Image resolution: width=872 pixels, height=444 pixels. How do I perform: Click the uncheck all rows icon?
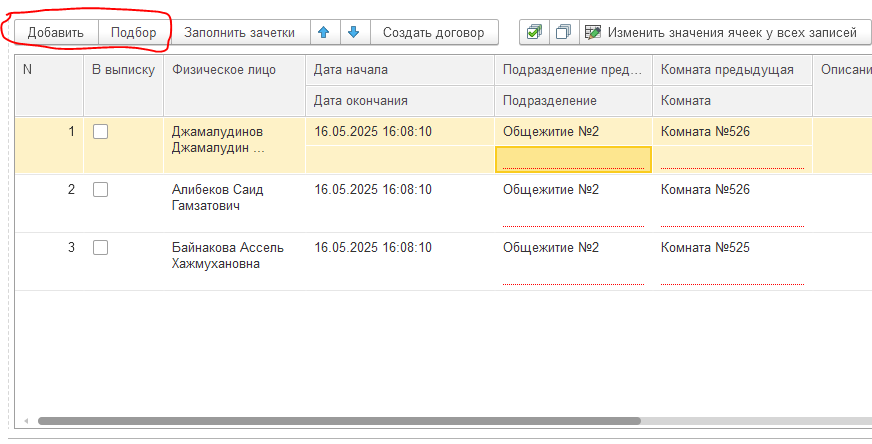(x=564, y=32)
